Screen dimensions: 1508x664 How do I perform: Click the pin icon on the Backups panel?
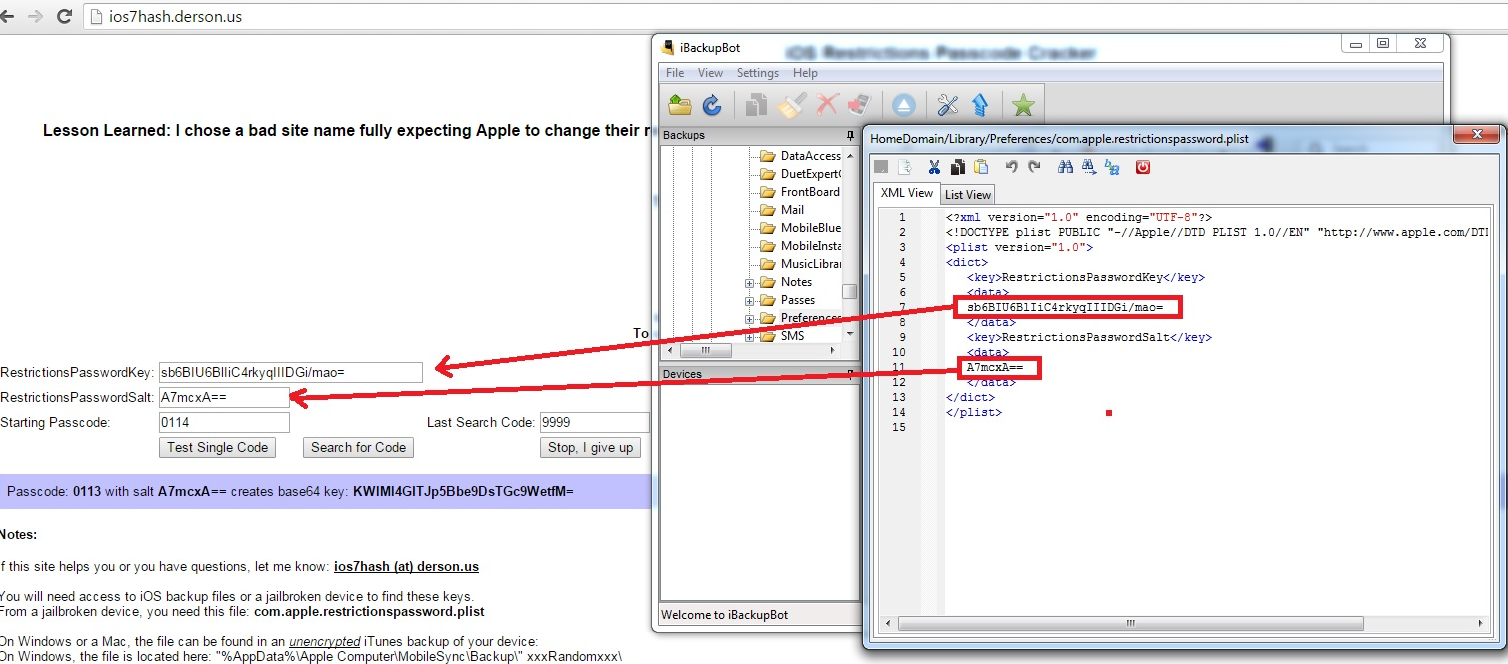pos(850,135)
